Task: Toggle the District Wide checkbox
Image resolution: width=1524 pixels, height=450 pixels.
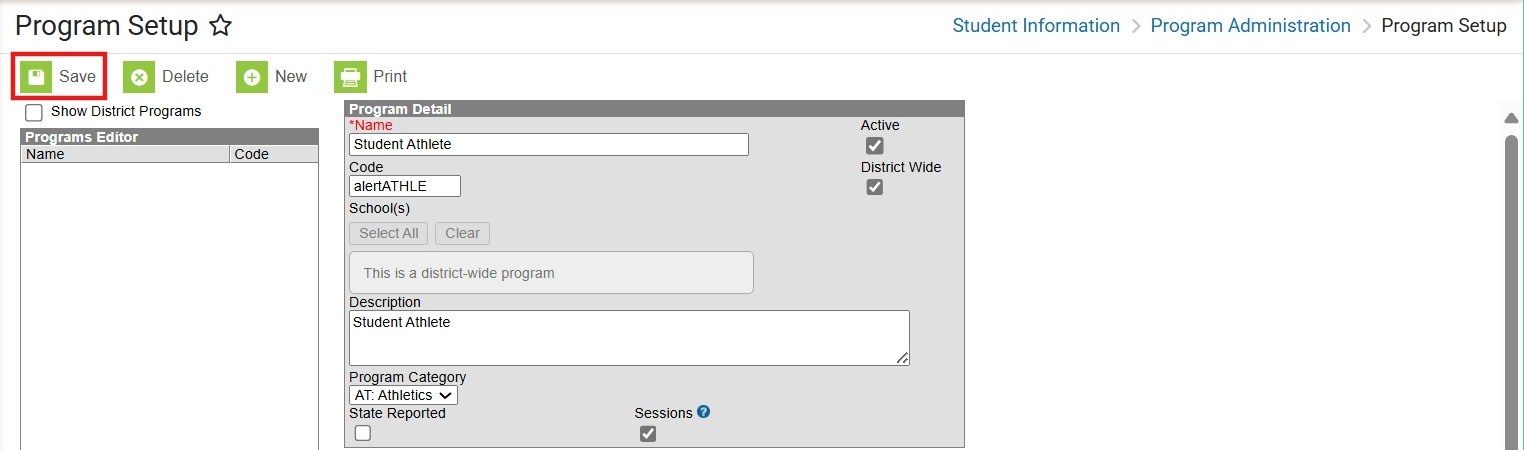Action: [875, 187]
